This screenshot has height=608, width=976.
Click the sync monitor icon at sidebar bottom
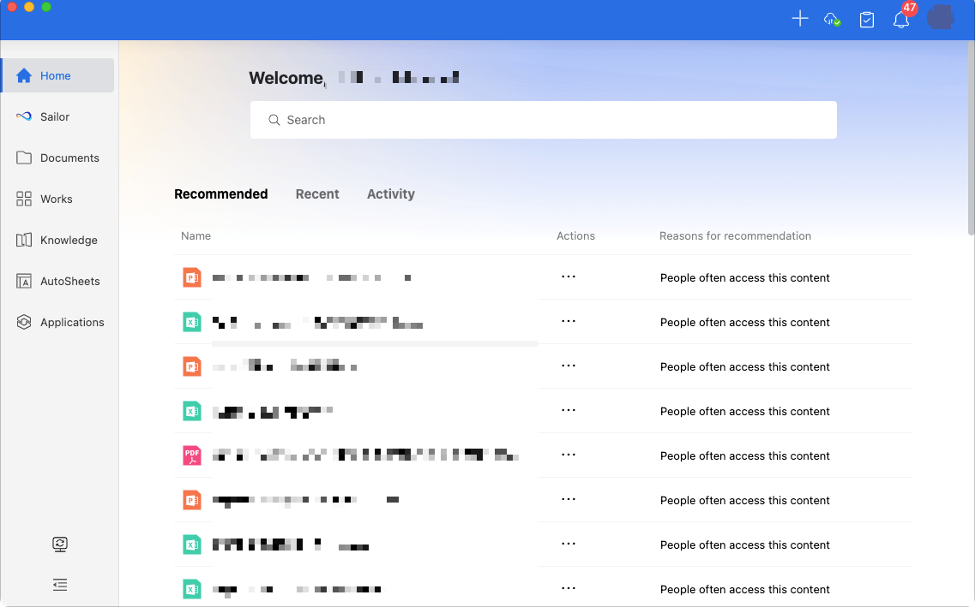[x=60, y=544]
